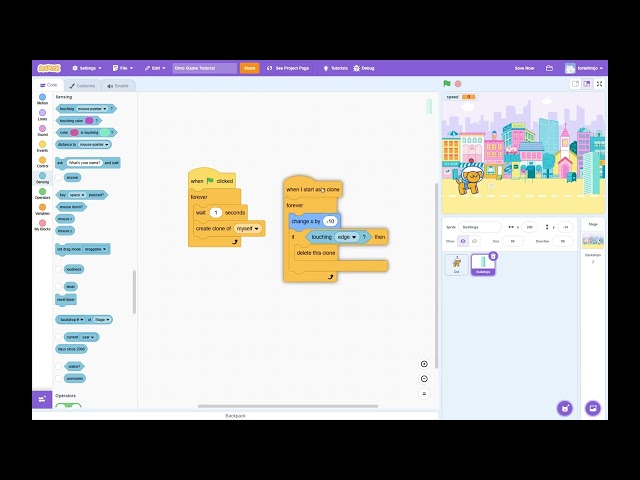Image resolution: width=640 pixels, height=480 pixels.
Task: Click Save Now
Action: click(x=524, y=68)
